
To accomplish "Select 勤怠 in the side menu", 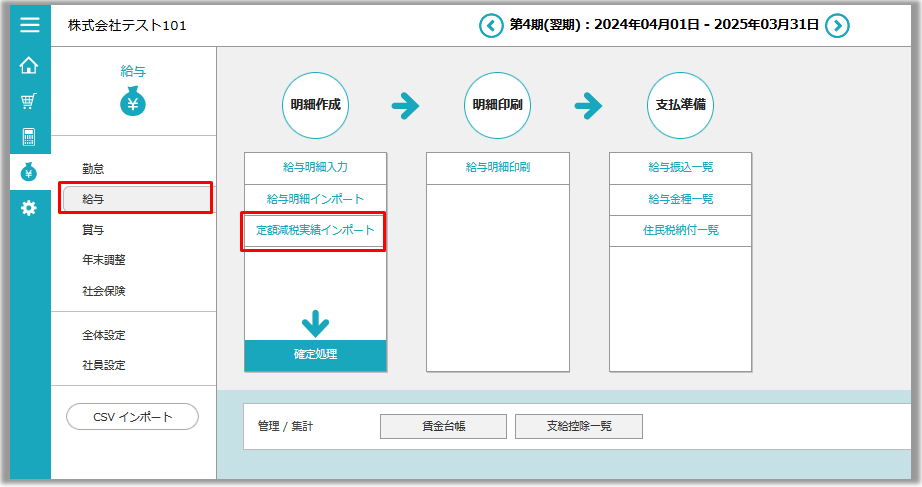I will tap(93, 169).
